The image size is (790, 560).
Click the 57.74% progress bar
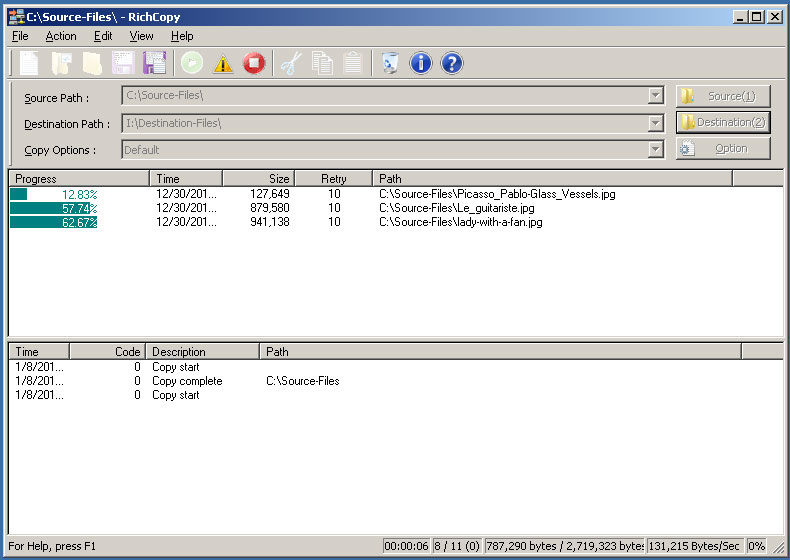(x=53, y=208)
